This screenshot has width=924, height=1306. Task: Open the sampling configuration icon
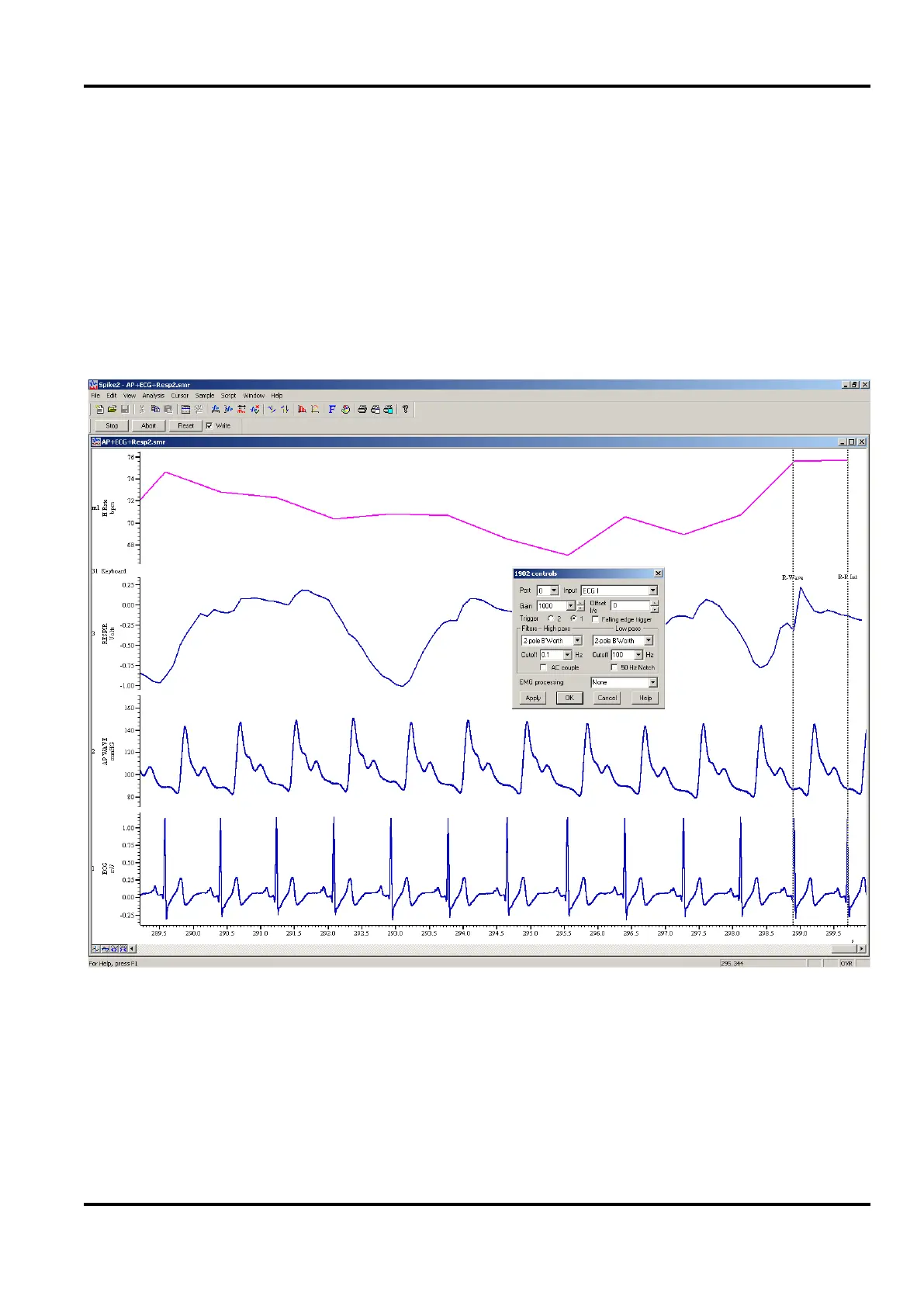pos(185,409)
